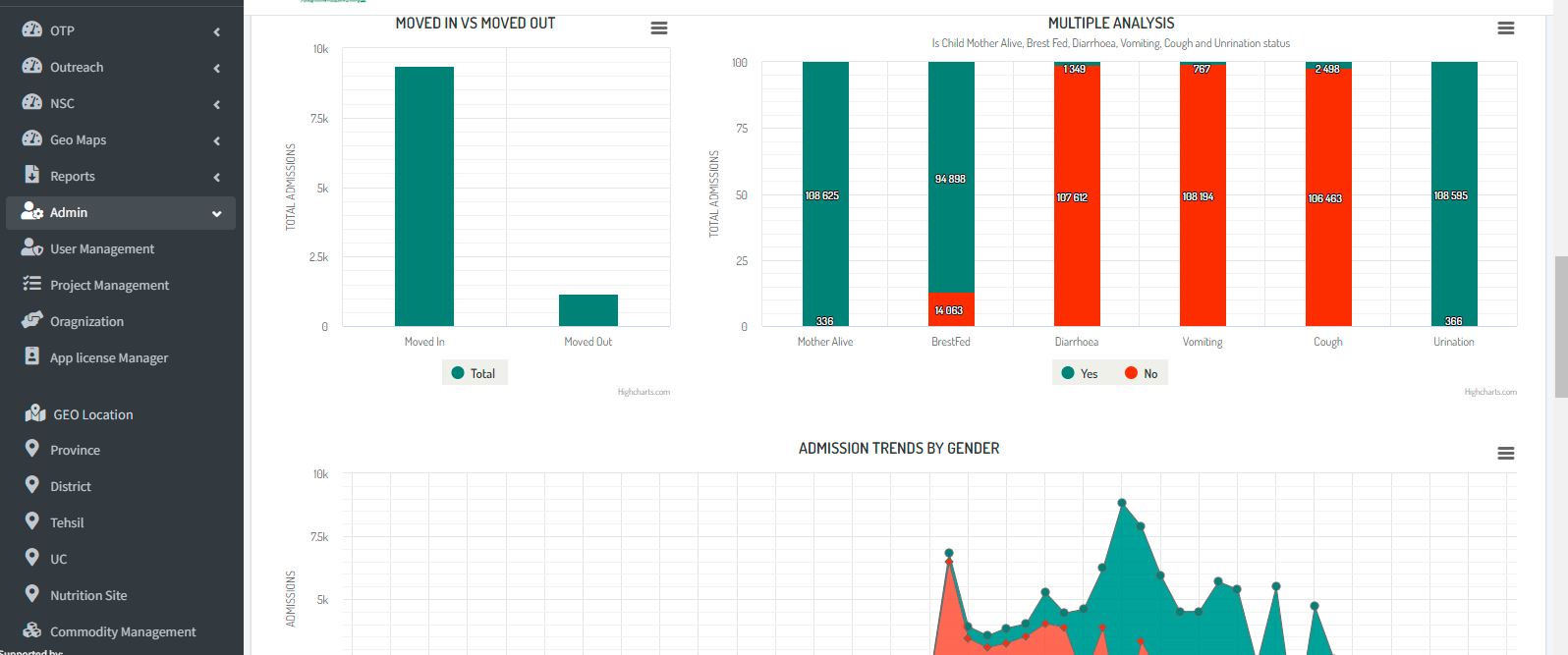
Task: Open the Commodity Management link
Action: (123, 631)
